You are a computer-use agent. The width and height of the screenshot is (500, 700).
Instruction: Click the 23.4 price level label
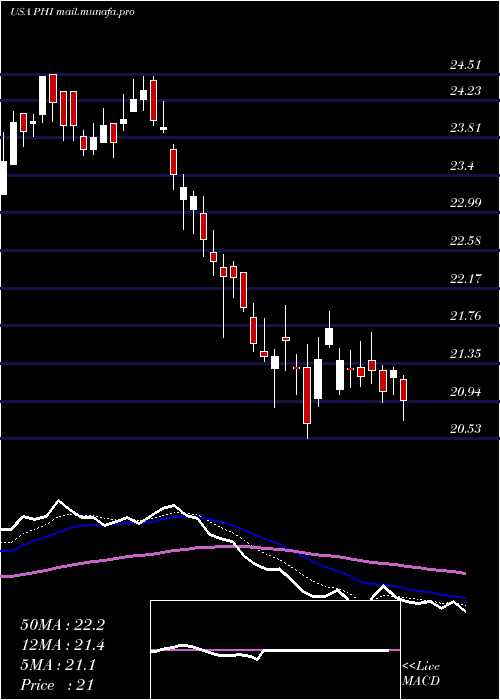pyautogui.click(x=462, y=167)
